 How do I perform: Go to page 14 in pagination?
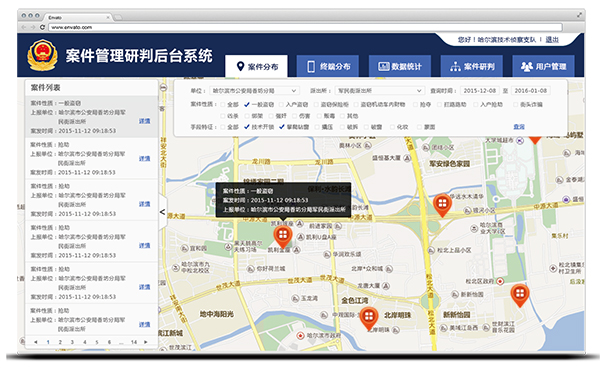(x=134, y=342)
